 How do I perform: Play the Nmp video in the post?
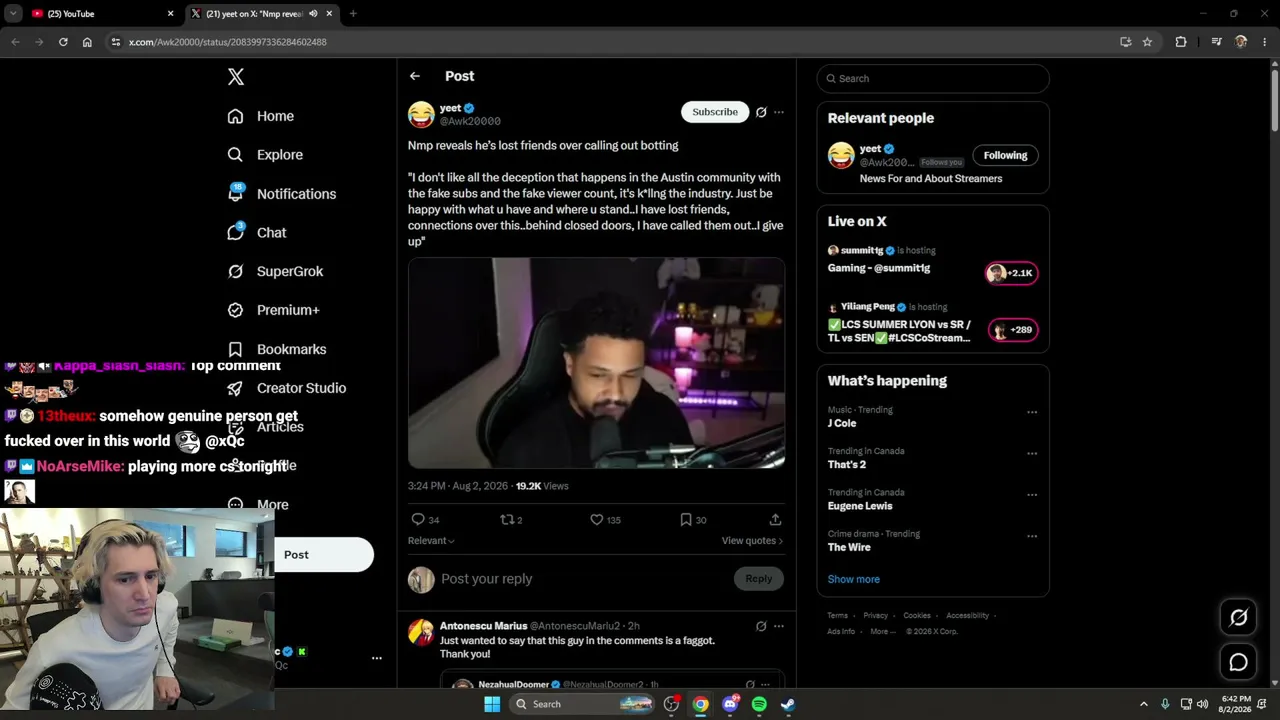[596, 363]
